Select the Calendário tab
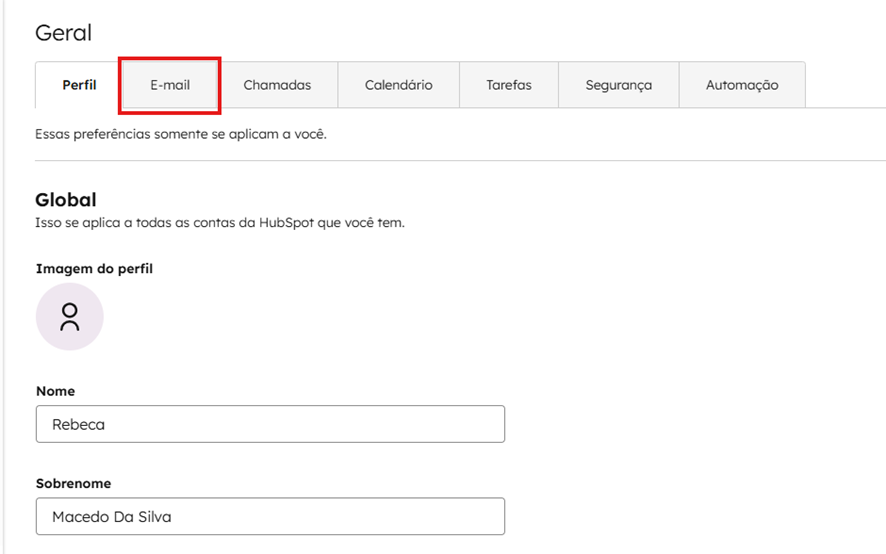 point(398,85)
